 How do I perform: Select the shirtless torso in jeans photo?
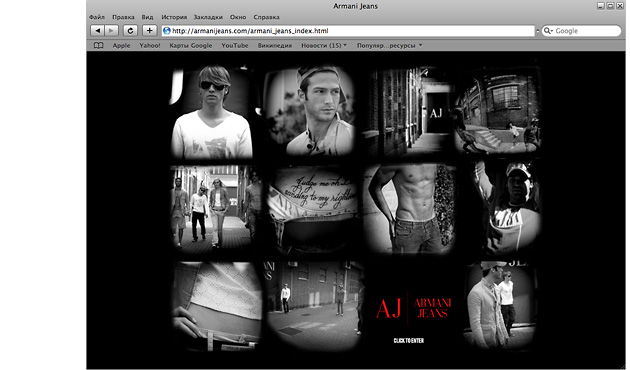click(410, 209)
